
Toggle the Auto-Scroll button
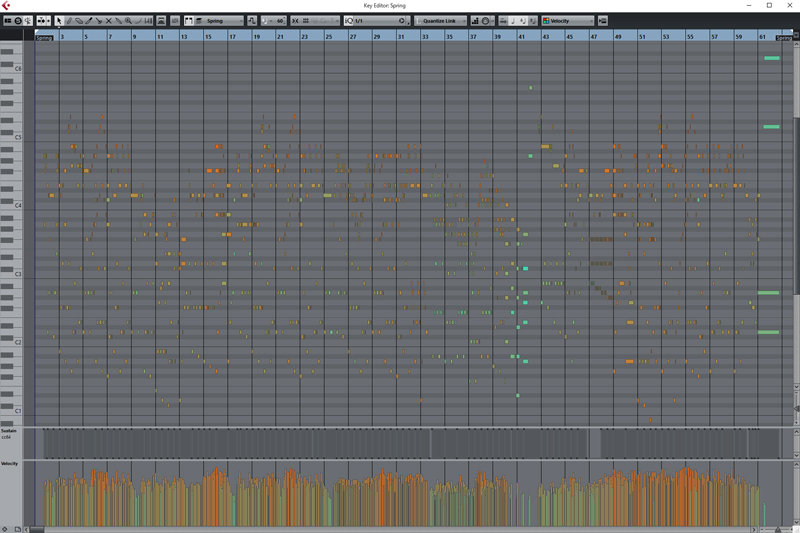pos(42,21)
